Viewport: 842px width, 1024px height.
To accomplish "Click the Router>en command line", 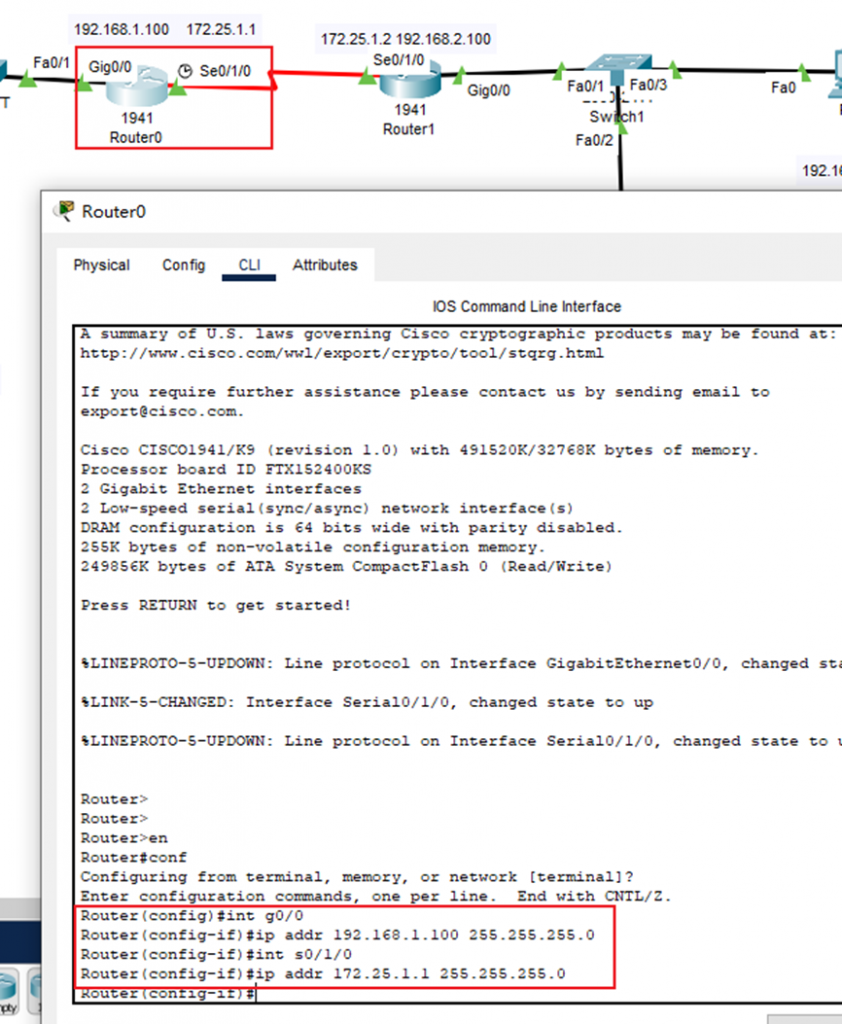I will point(124,838).
